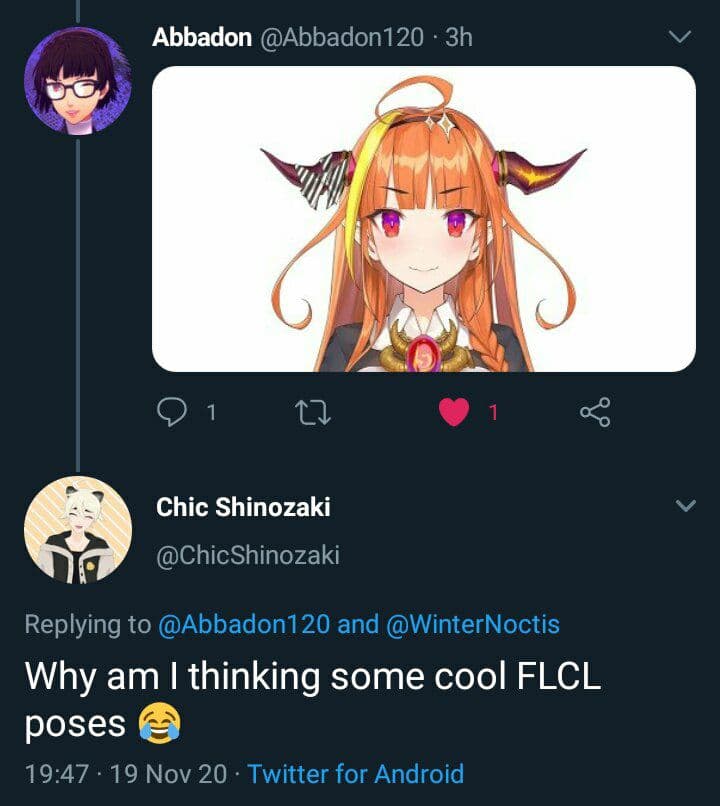This screenshot has height=806, width=720.
Task: Expand the chevron menu on Abbadon's tweet
Action: (x=680, y=37)
